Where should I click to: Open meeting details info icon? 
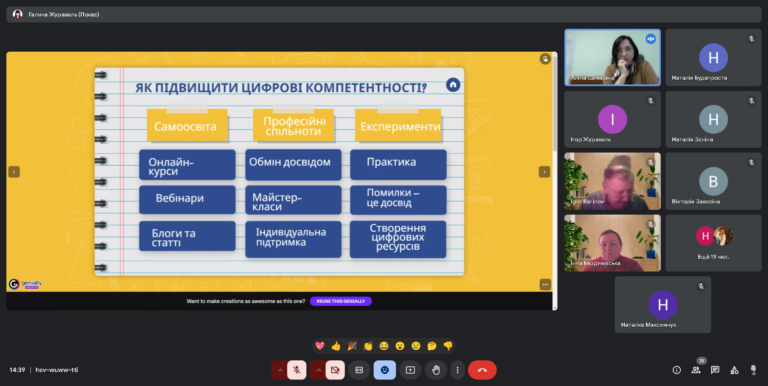(x=676, y=370)
